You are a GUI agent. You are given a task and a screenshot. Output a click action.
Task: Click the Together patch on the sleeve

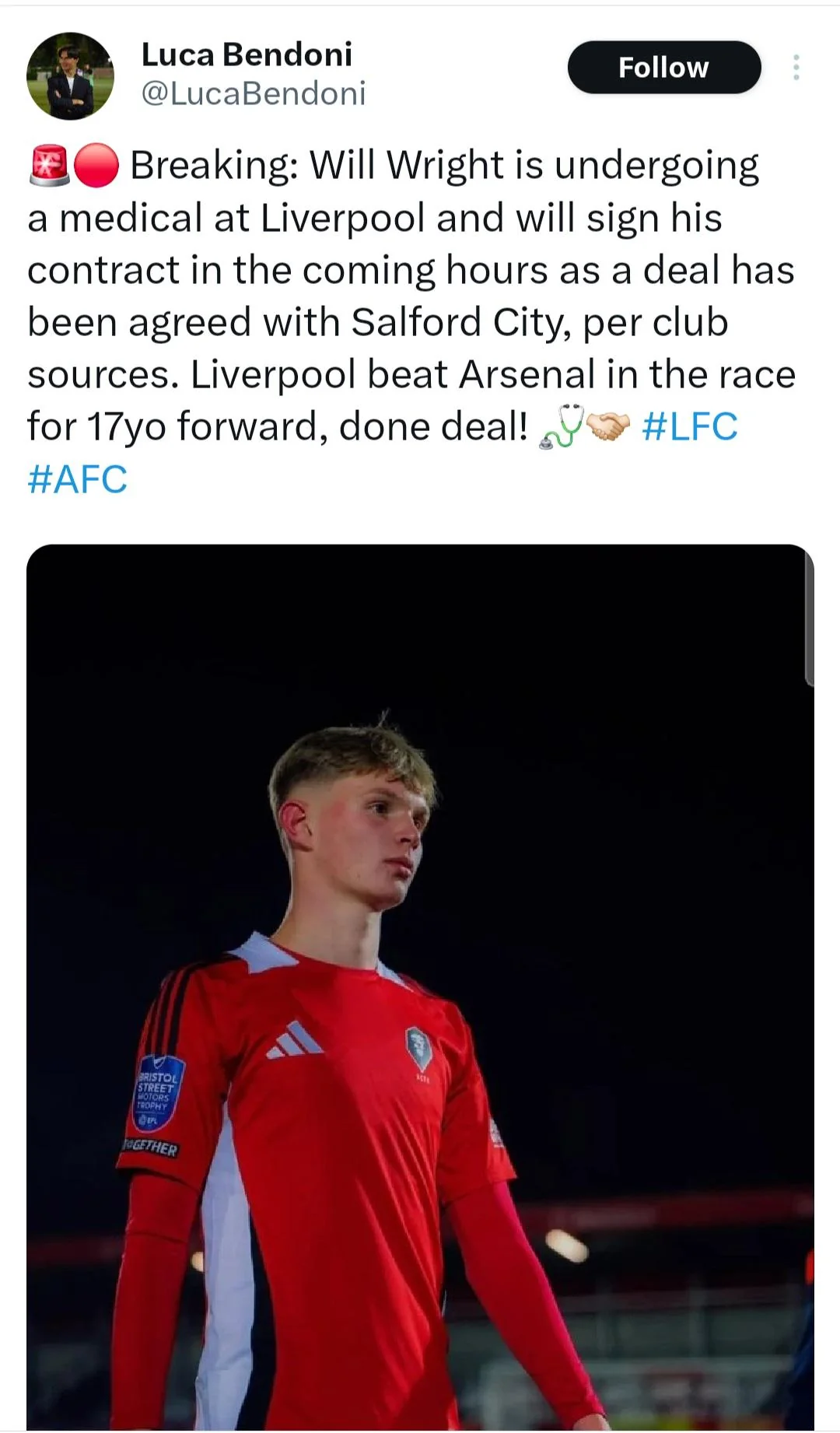point(152,1147)
